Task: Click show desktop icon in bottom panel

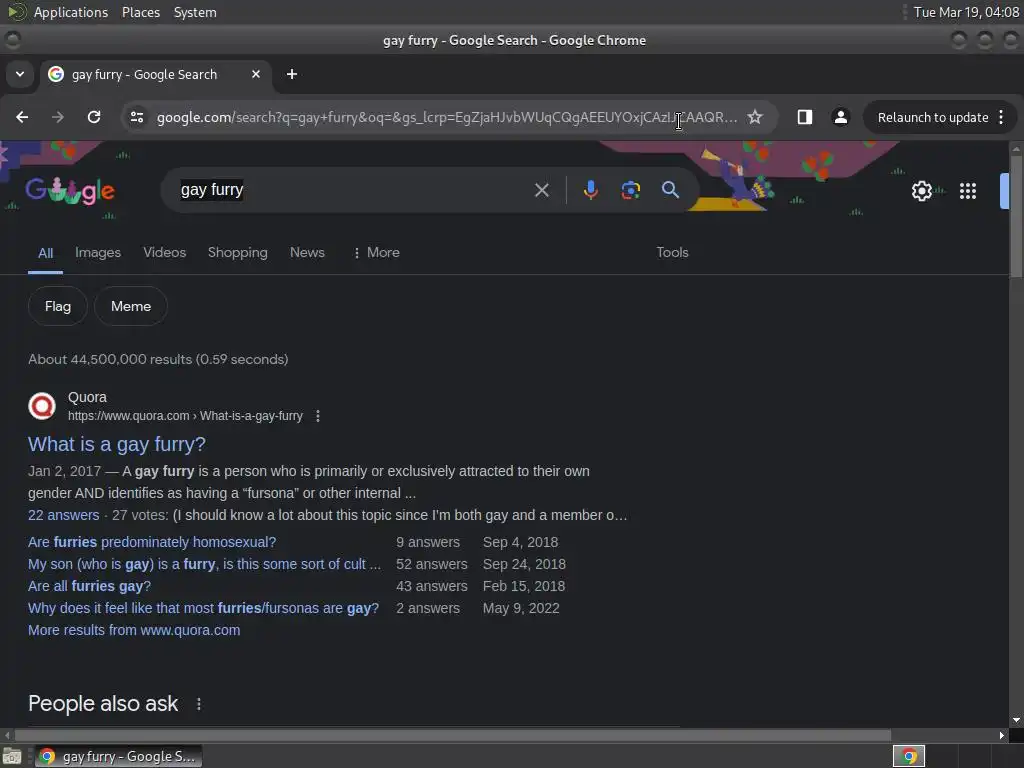Action: click(12, 756)
